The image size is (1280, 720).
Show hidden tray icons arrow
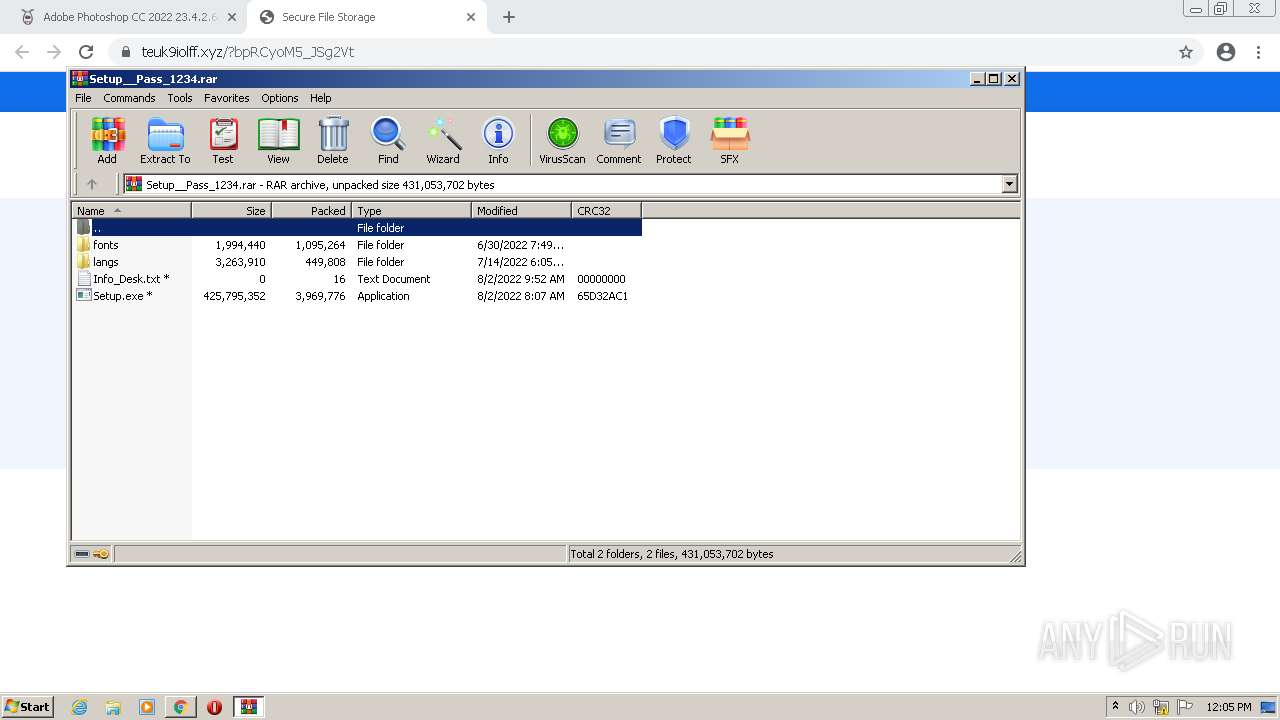tap(1115, 707)
